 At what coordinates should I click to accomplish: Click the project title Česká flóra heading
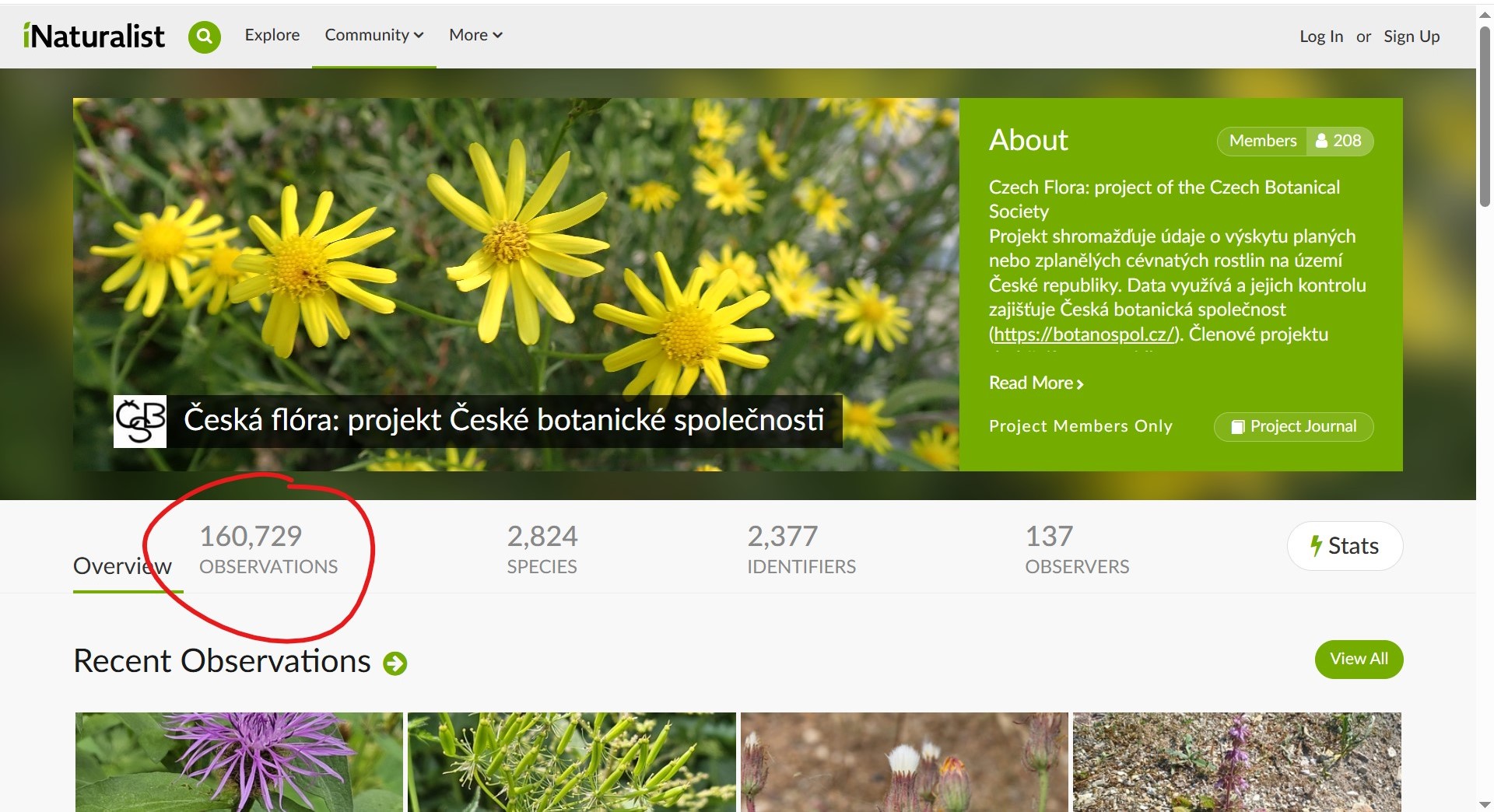(x=504, y=420)
